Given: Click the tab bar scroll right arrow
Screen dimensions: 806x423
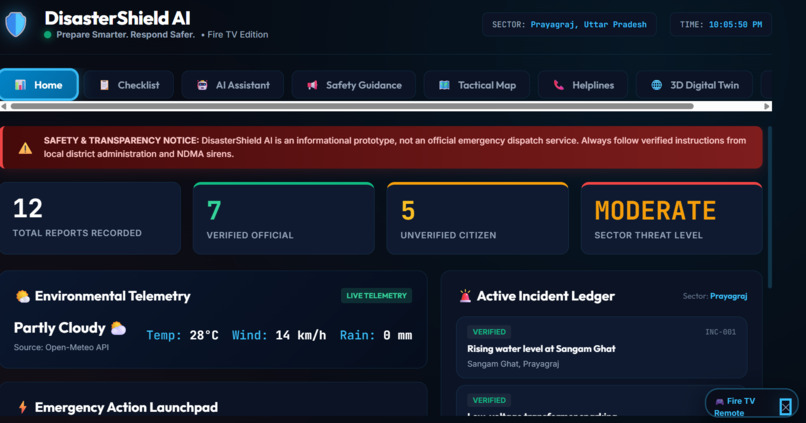Looking at the screenshot, I should click(x=767, y=106).
